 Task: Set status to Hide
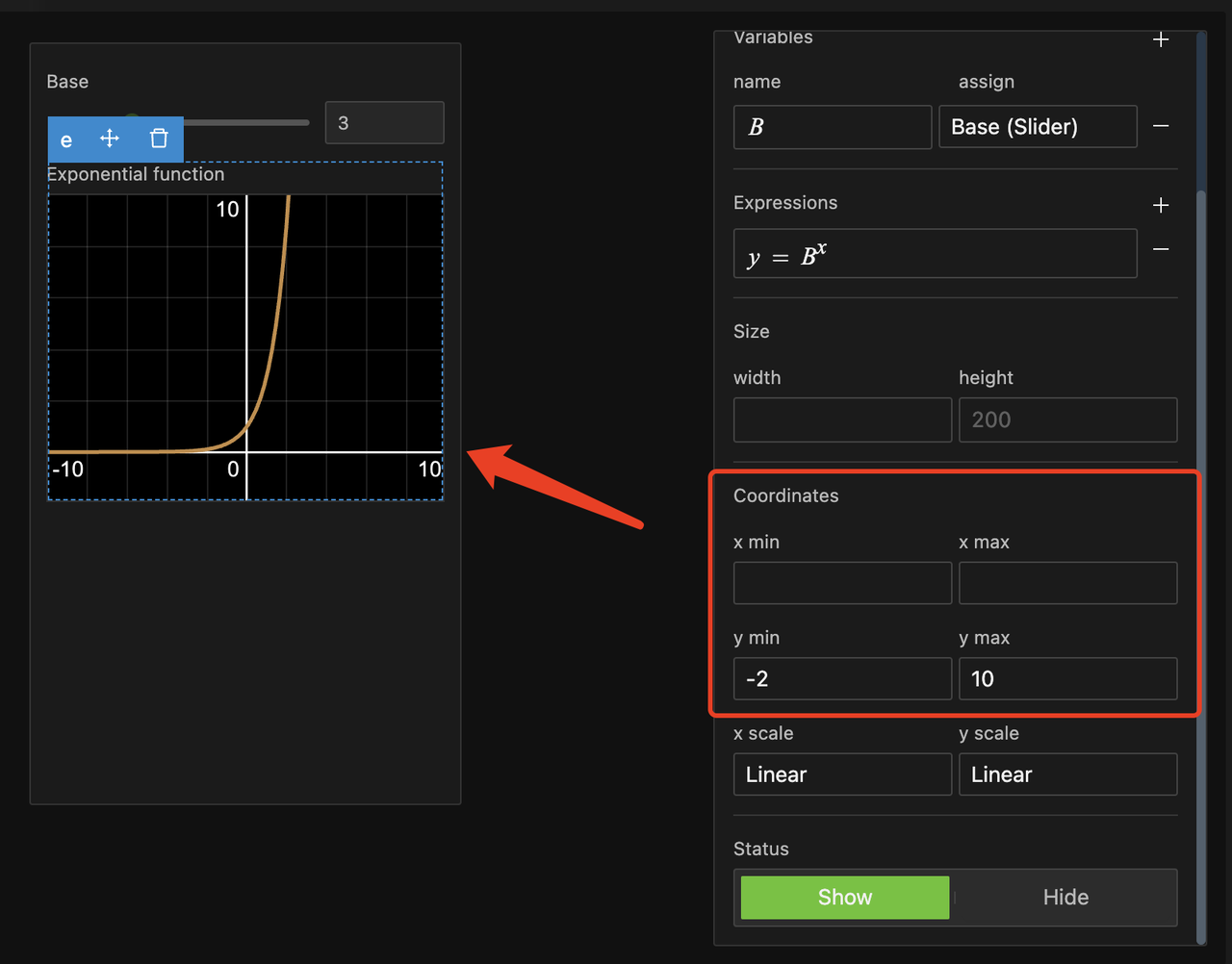tap(1065, 897)
